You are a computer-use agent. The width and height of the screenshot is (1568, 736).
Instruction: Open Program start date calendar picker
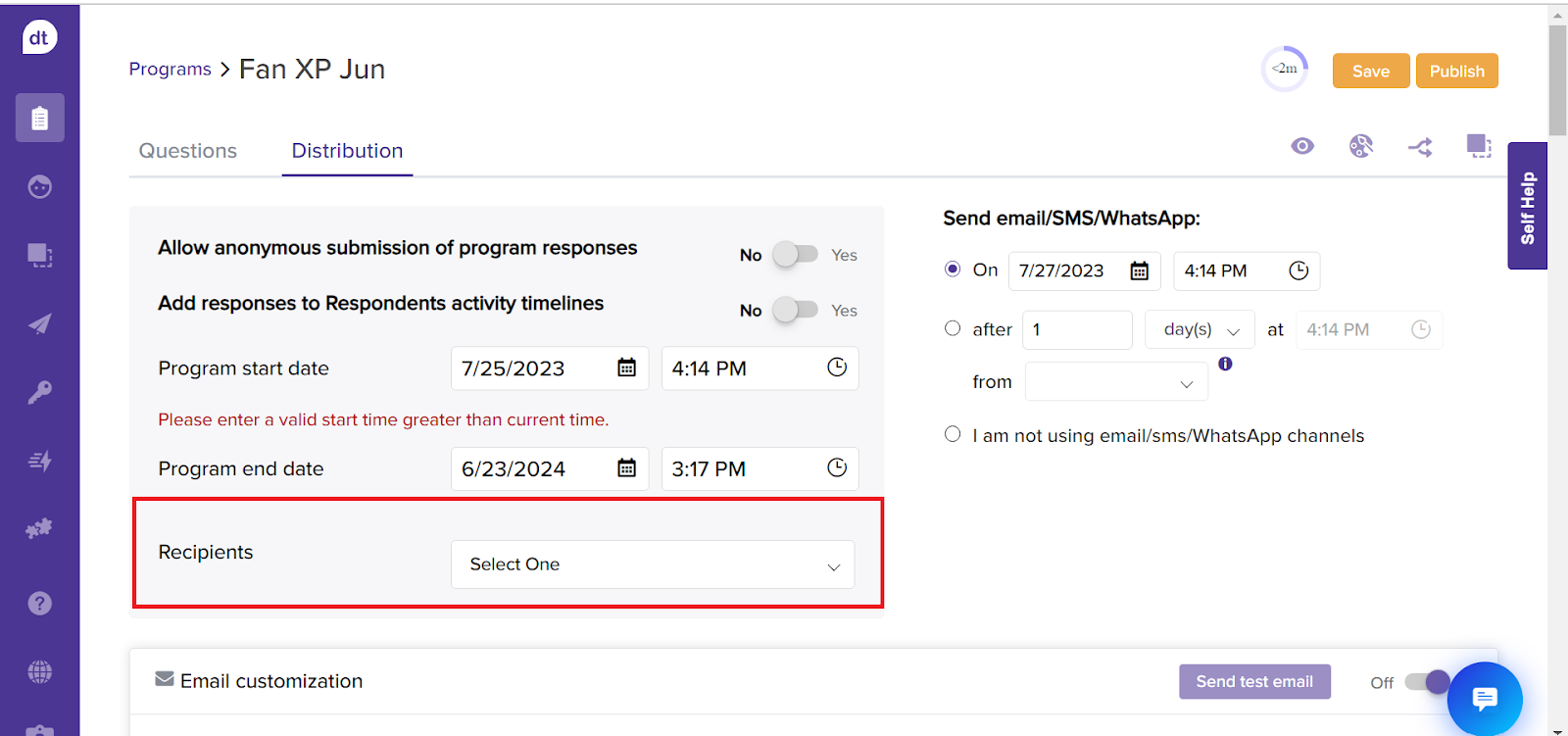tap(626, 368)
